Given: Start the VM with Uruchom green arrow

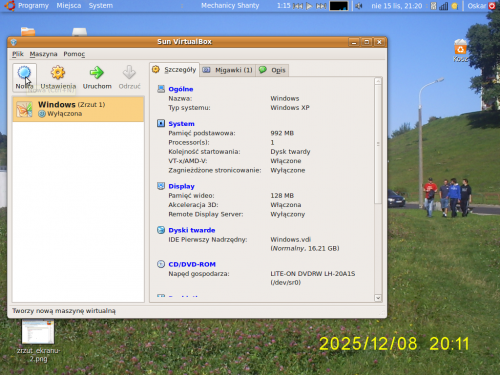Looking at the screenshot, I should click(97, 72).
